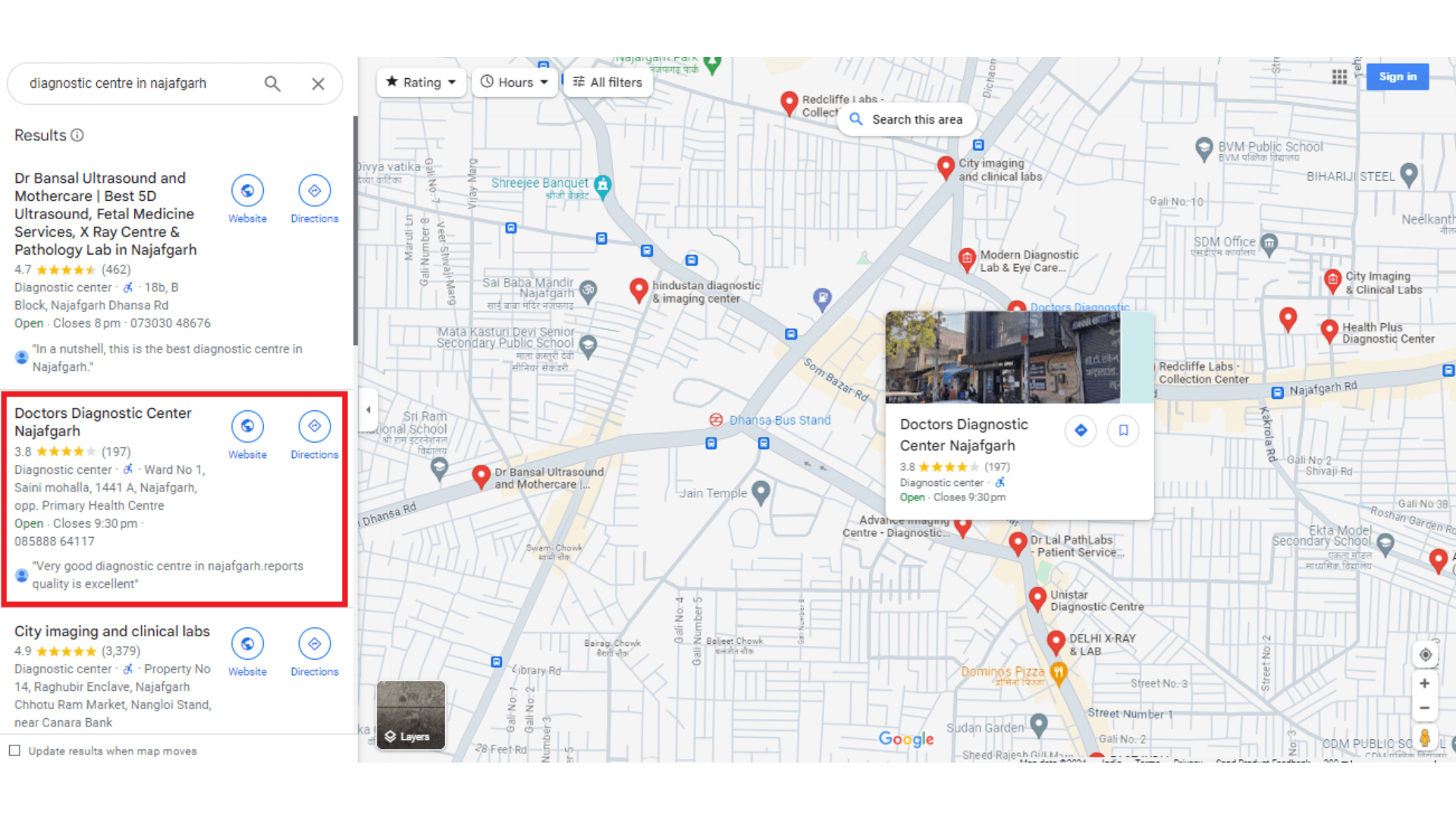Image resolution: width=1456 pixels, height=819 pixels.
Task: Click the search magnifier icon
Action: pos(272,83)
